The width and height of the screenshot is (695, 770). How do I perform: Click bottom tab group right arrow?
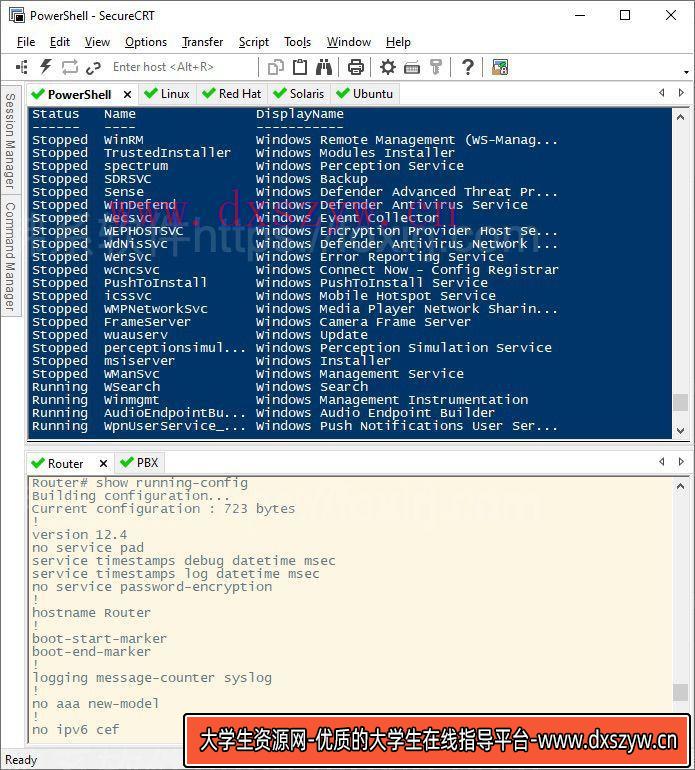pyautogui.click(x=681, y=462)
